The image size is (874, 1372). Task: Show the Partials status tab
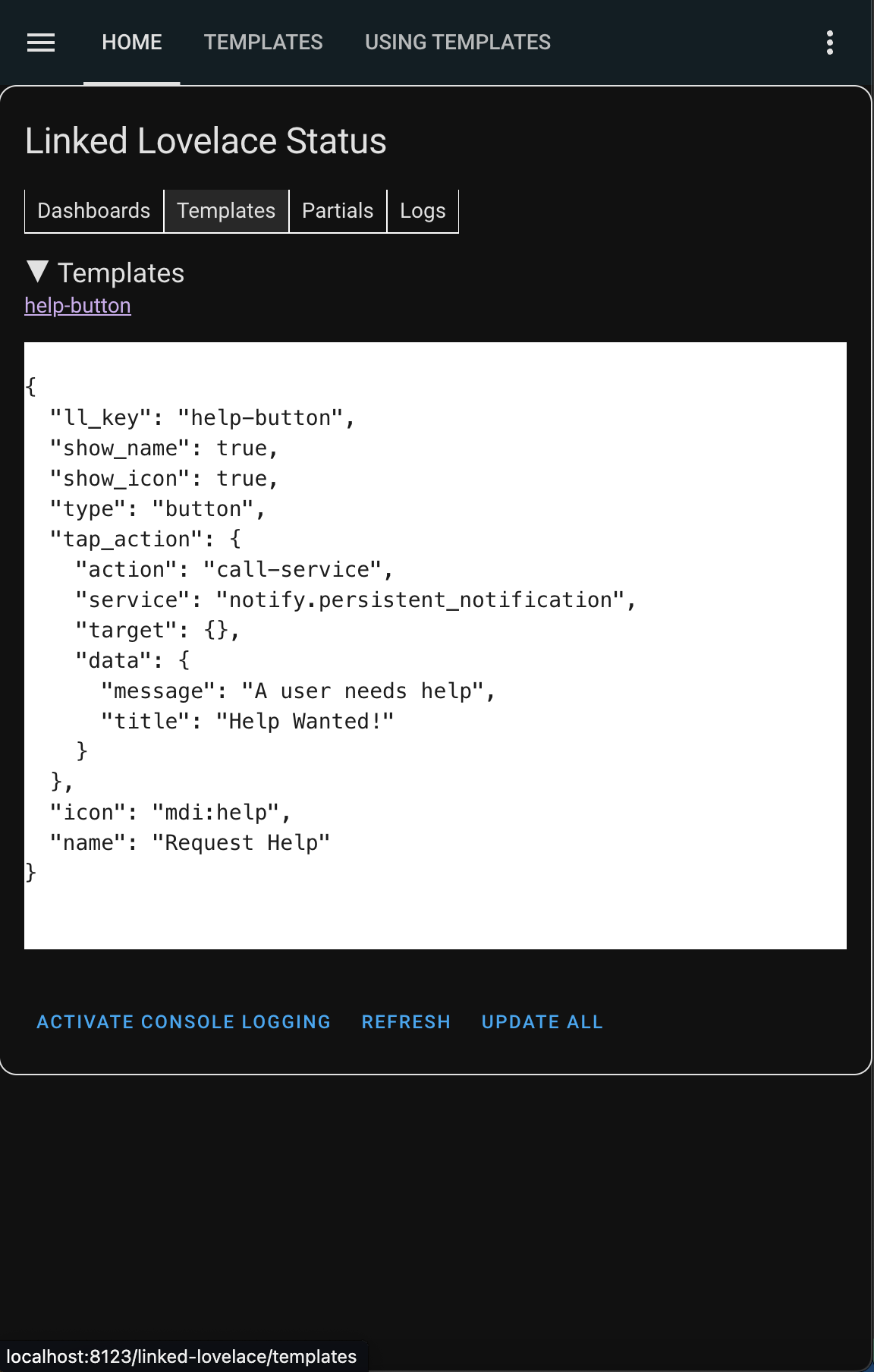[x=338, y=211]
